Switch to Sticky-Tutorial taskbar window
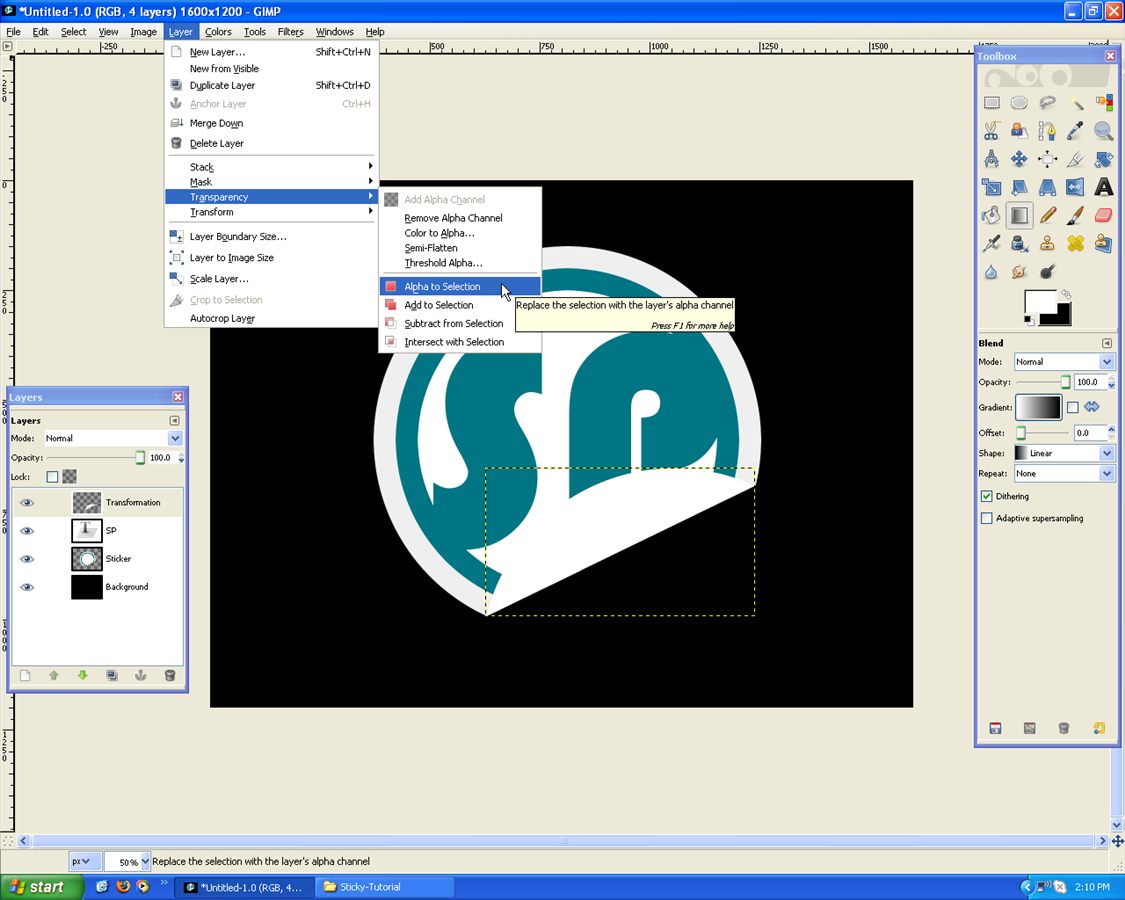 click(x=385, y=887)
